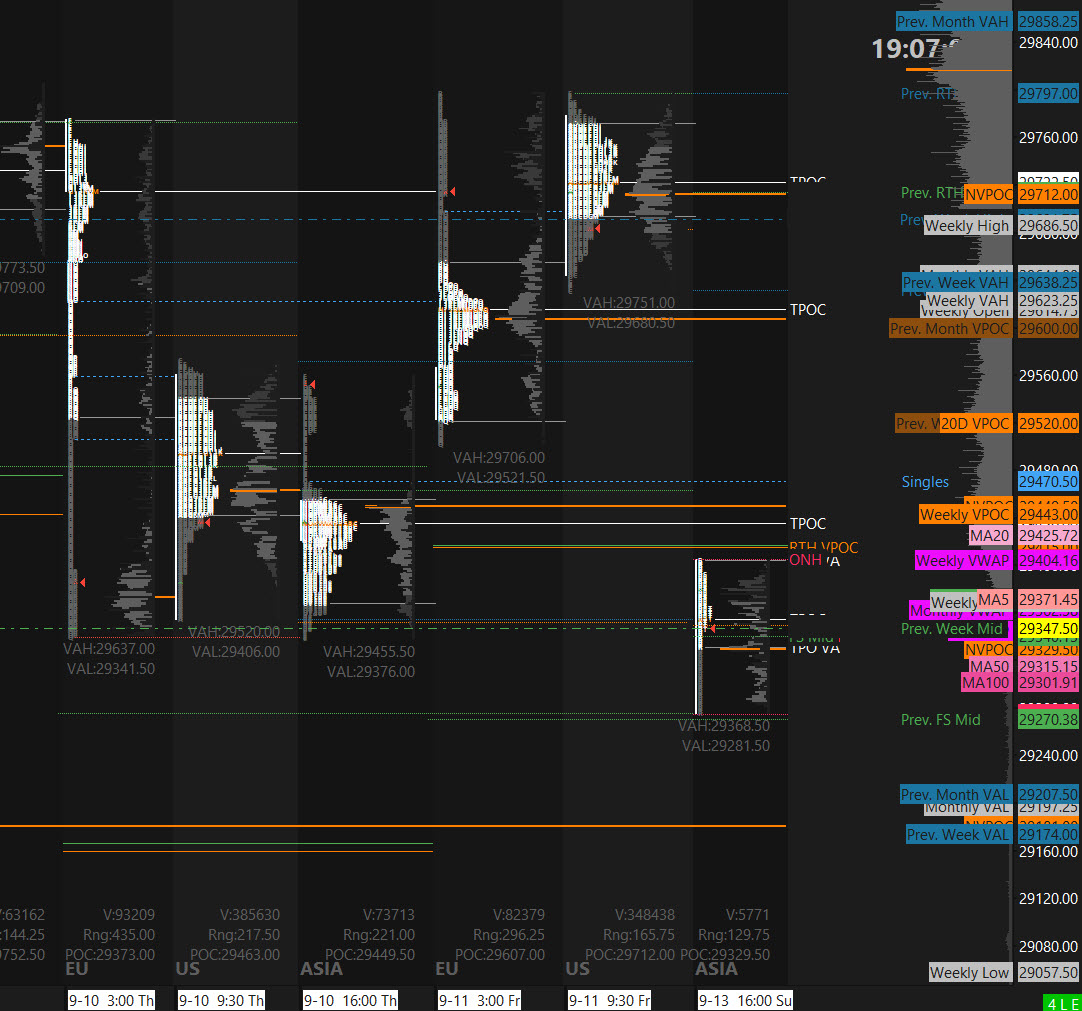Click the Singles 29470.50 level label
The image size is (1082, 1011).
coord(1048,481)
